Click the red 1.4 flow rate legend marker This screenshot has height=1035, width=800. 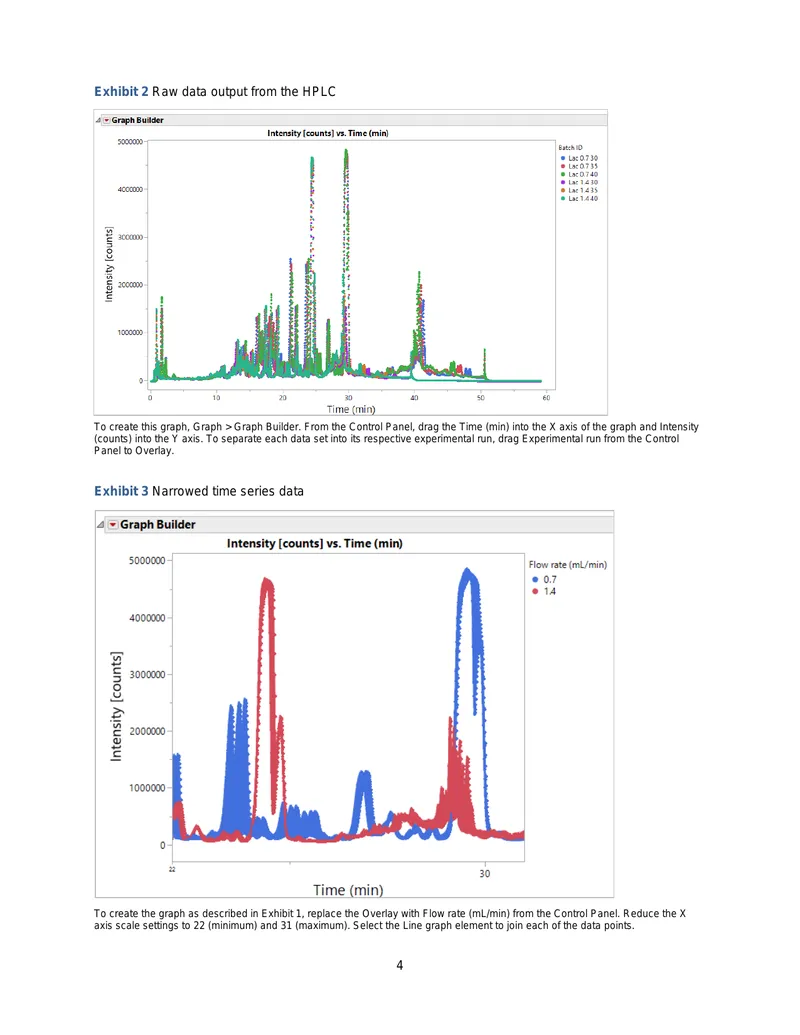click(535, 591)
